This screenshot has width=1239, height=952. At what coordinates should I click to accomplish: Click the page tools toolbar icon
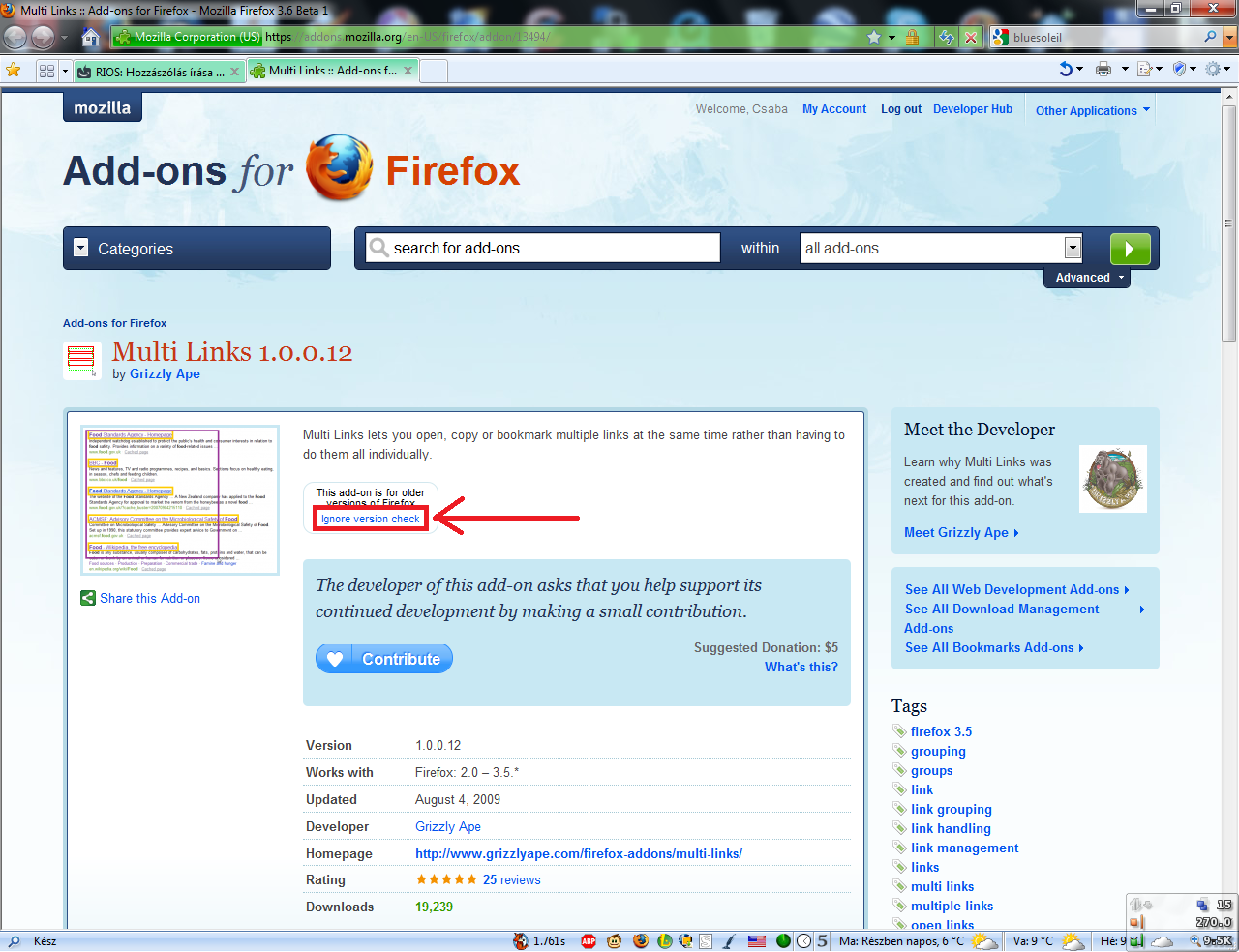(1144, 69)
